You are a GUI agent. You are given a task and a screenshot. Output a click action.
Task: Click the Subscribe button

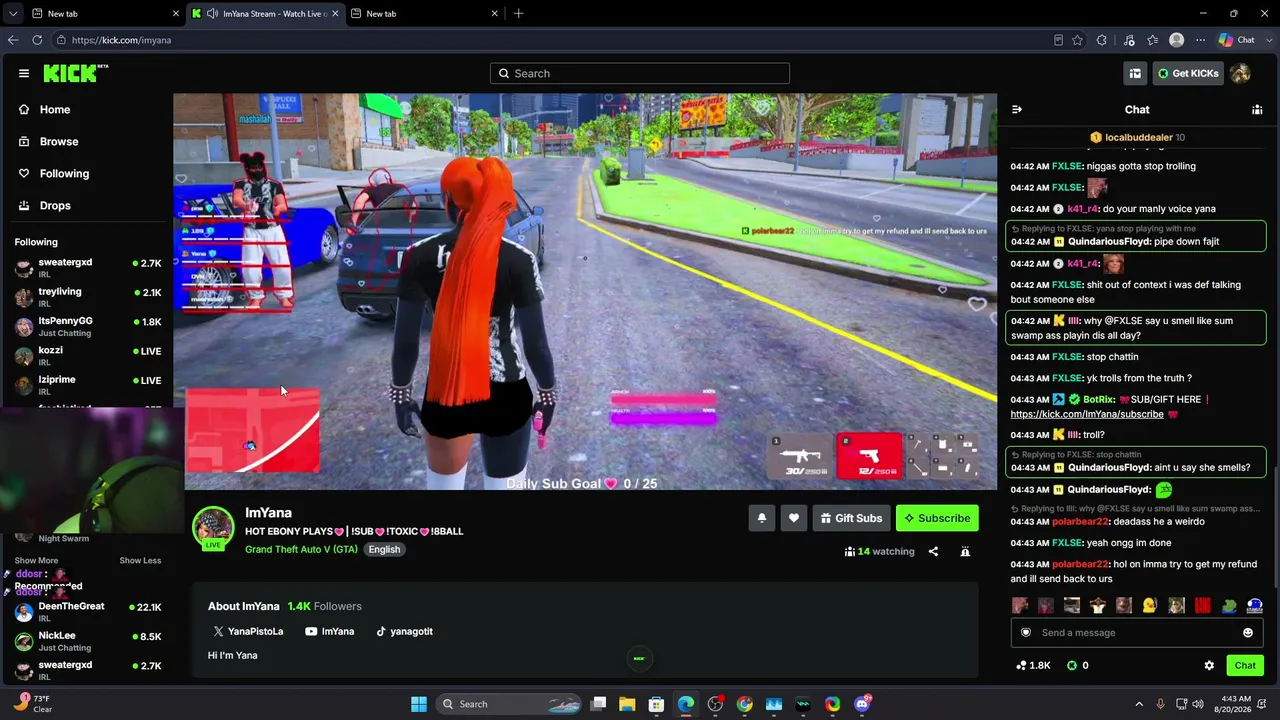[937, 518]
